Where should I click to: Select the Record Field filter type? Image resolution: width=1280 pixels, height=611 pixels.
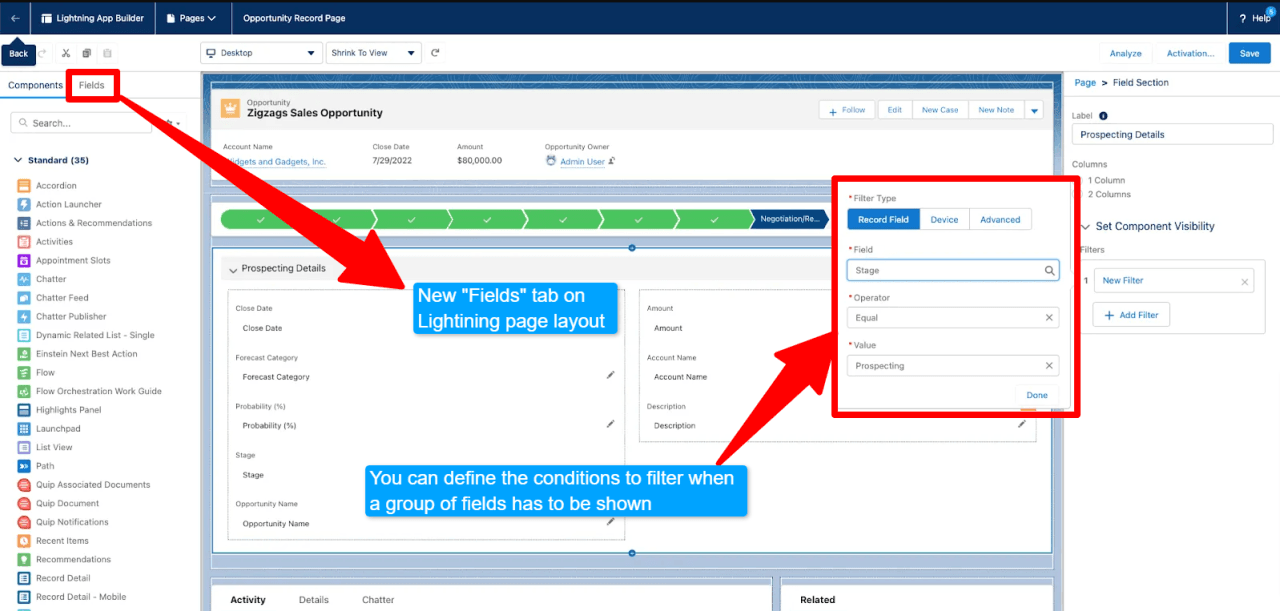pos(883,220)
